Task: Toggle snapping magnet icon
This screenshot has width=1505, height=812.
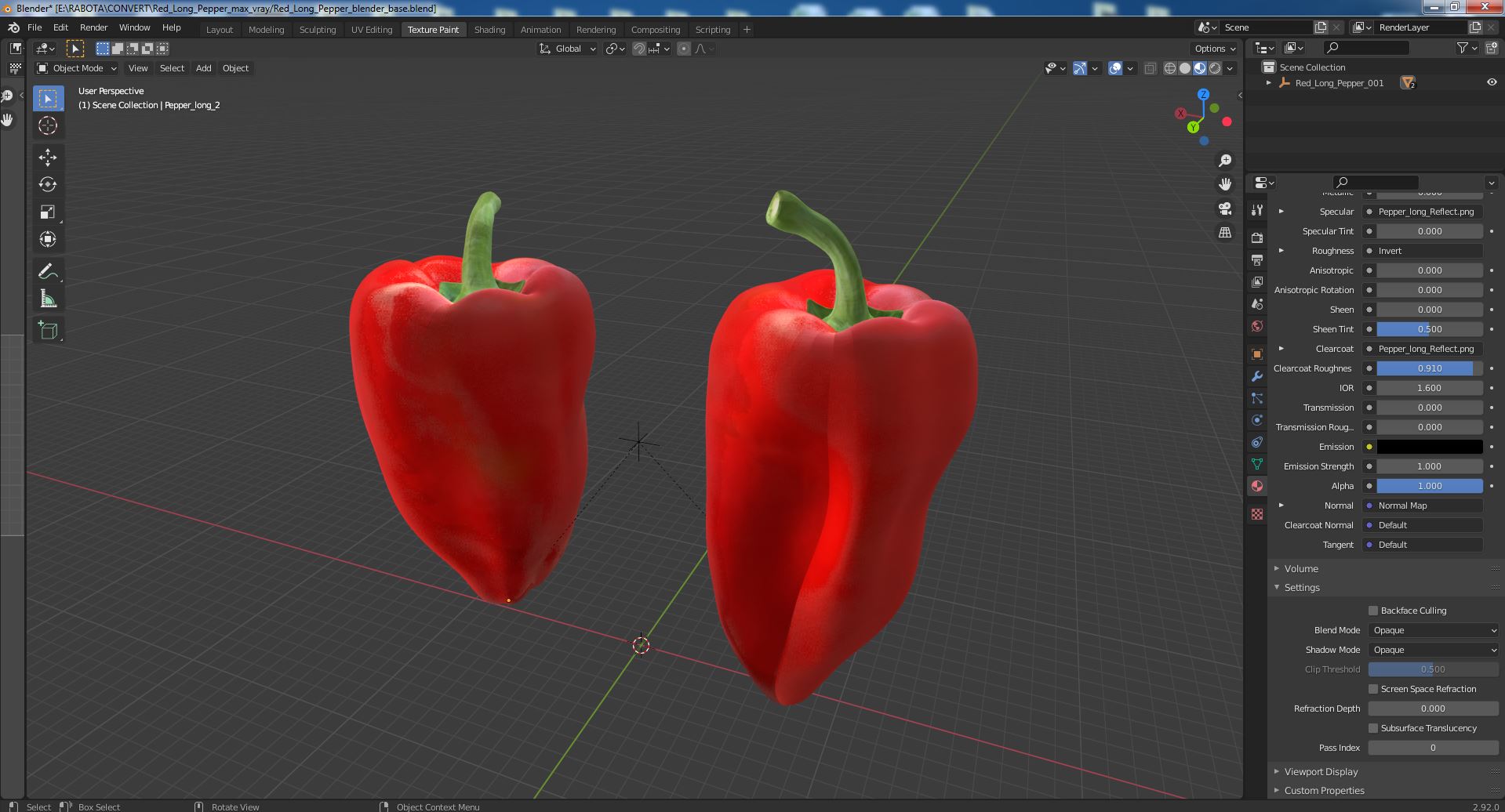Action: click(639, 49)
